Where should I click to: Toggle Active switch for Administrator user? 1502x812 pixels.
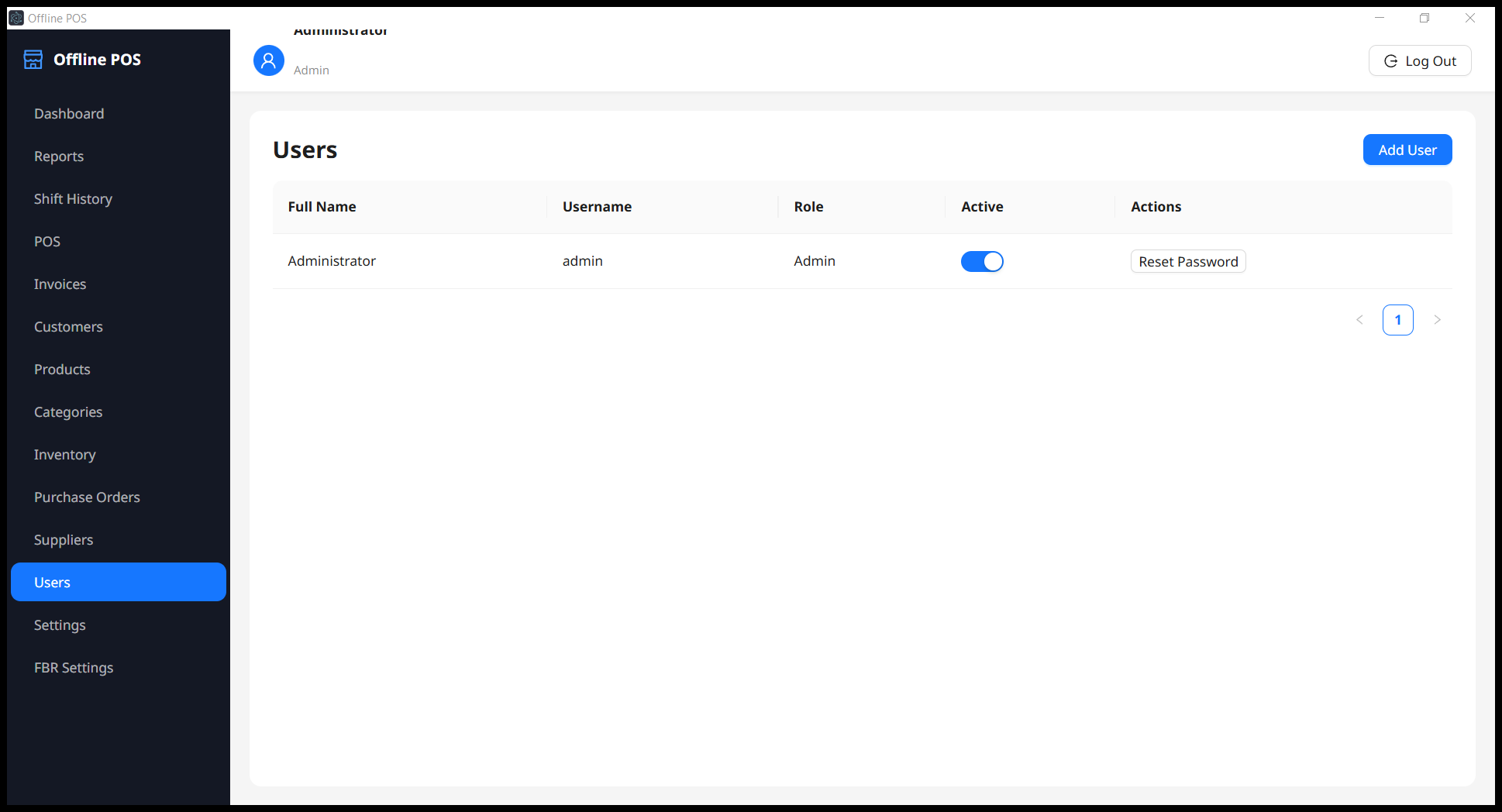pos(982,262)
